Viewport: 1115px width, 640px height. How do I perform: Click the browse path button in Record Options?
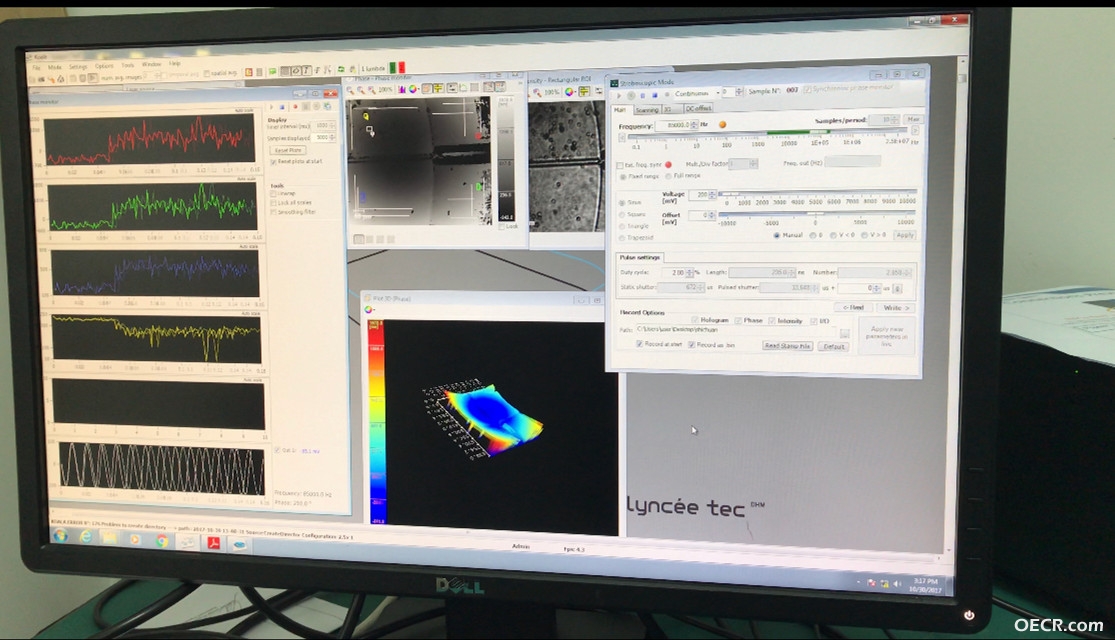[845, 332]
